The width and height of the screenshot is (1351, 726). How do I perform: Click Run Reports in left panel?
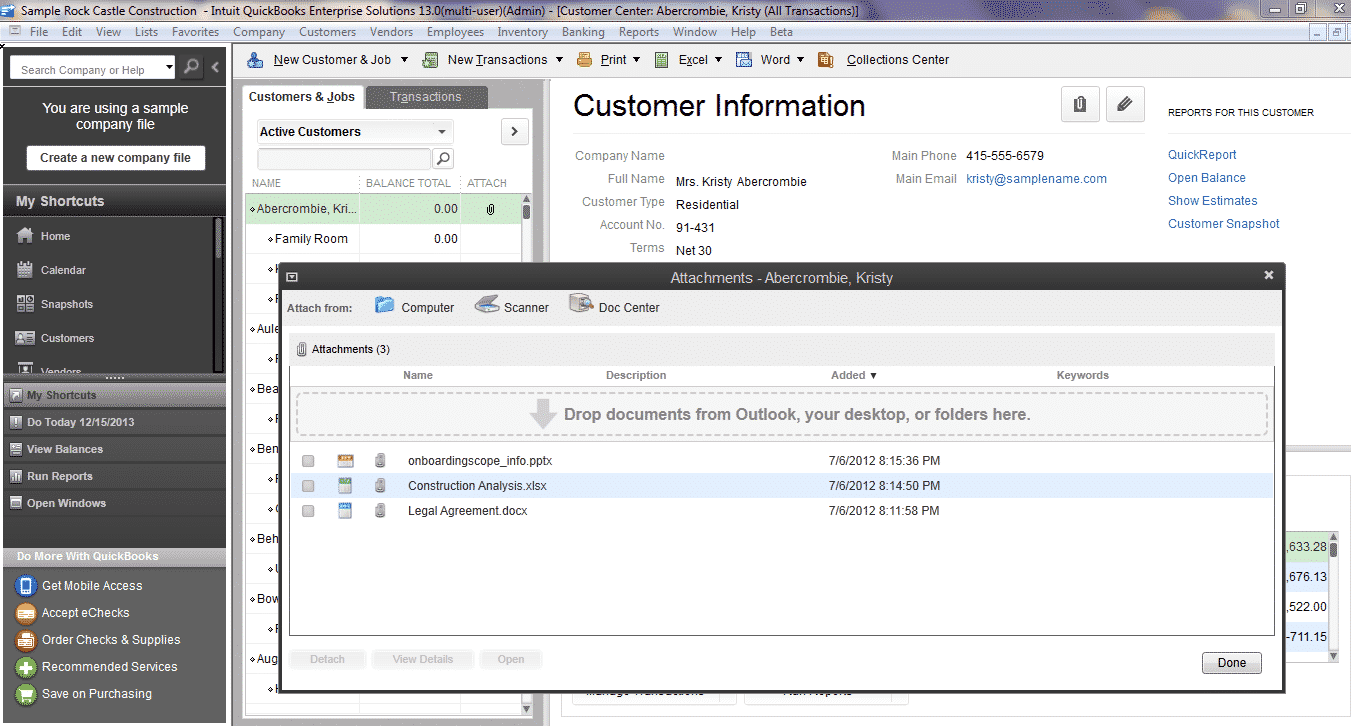tap(60, 477)
